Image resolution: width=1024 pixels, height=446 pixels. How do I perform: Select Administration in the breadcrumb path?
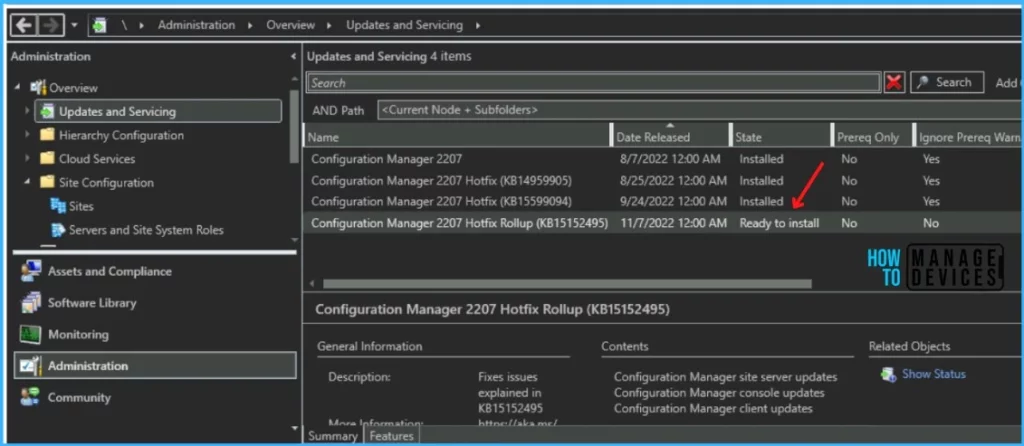(196, 25)
